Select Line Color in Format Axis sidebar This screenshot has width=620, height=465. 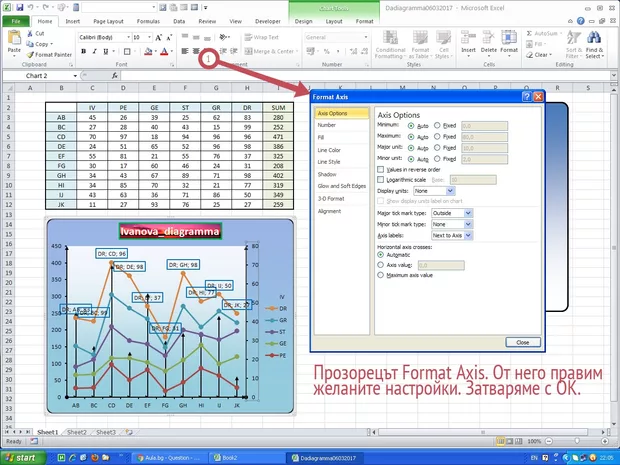tap(328, 150)
